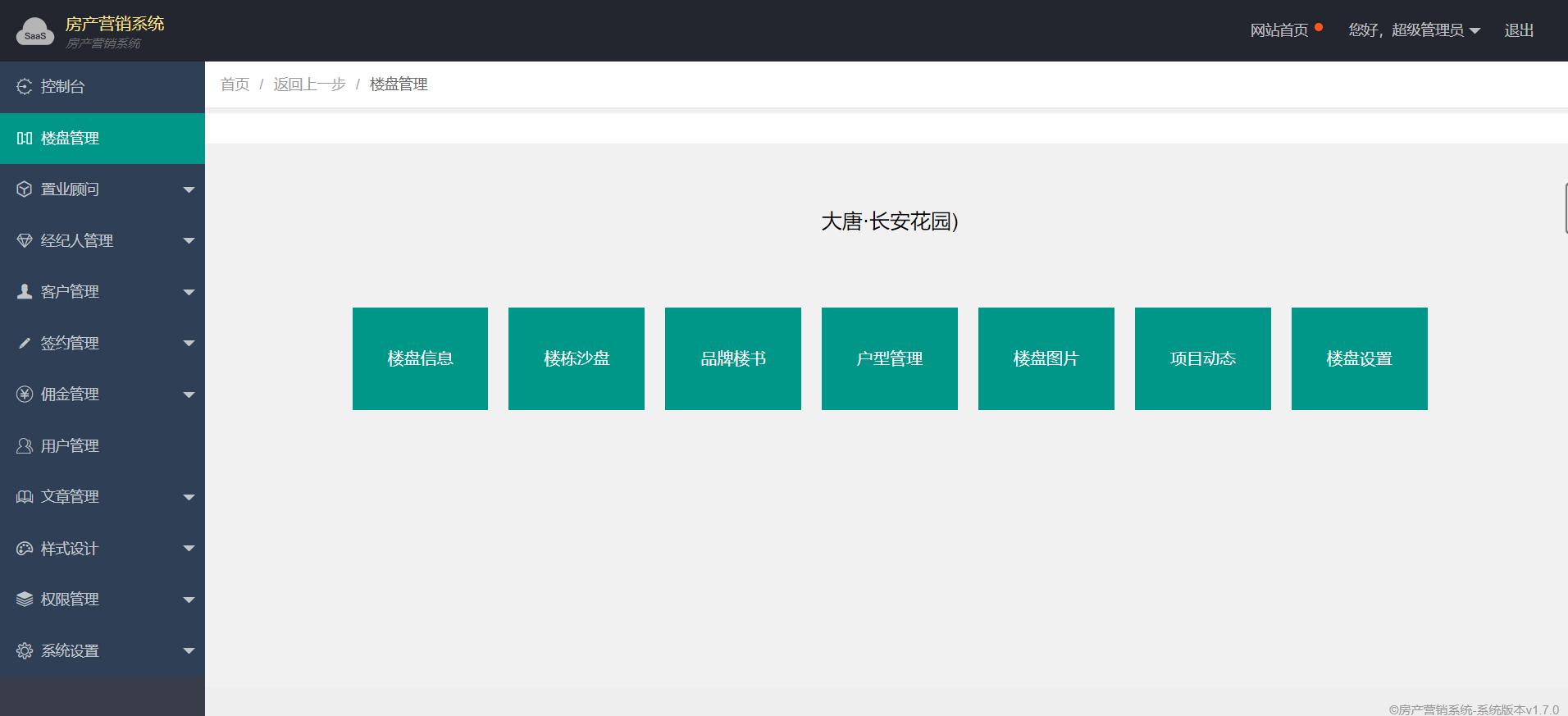
Task: Click the 权限管理 layers icon
Action: tap(25, 600)
